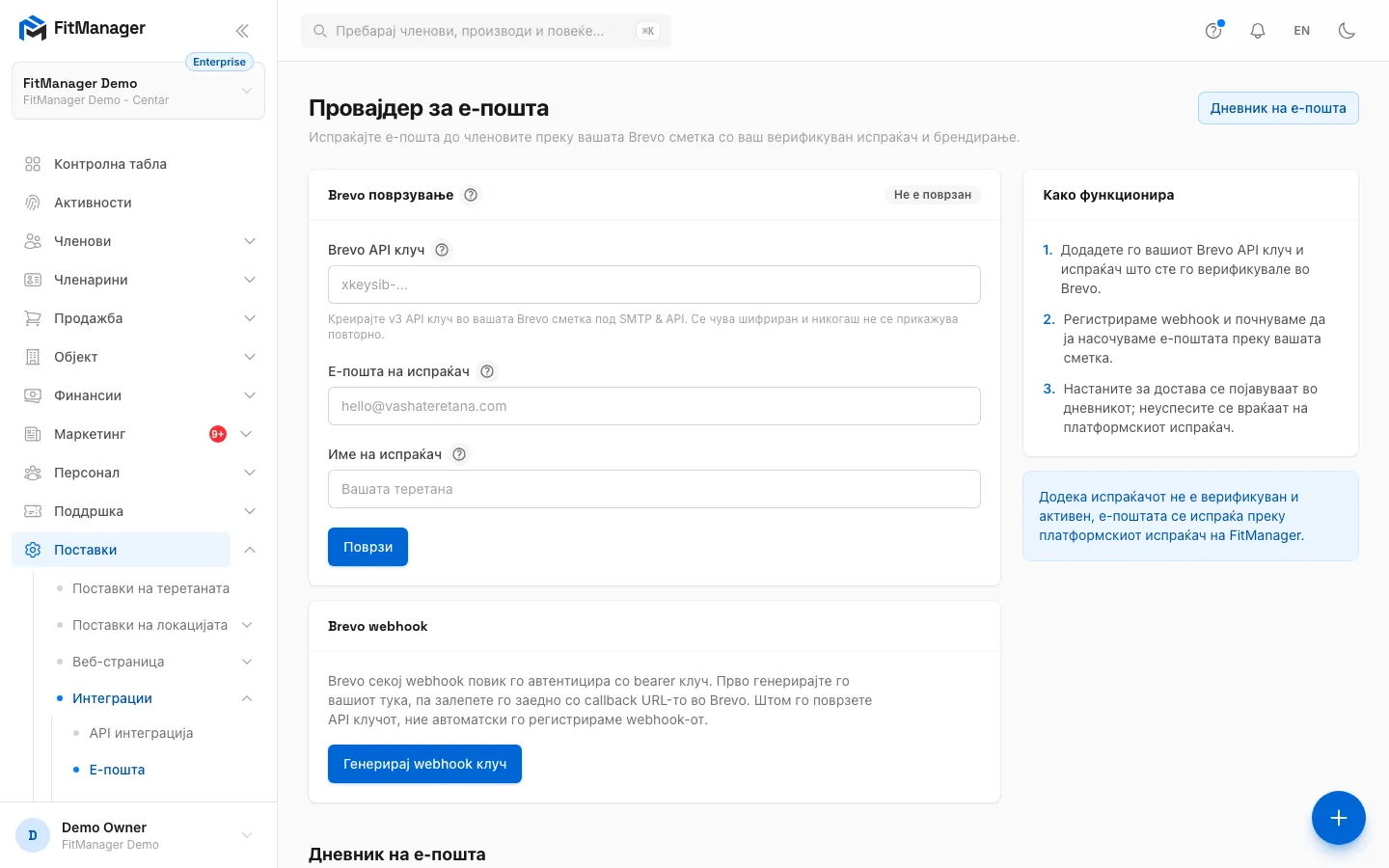Click the Поврзи button
1389x868 pixels.
[x=368, y=547]
